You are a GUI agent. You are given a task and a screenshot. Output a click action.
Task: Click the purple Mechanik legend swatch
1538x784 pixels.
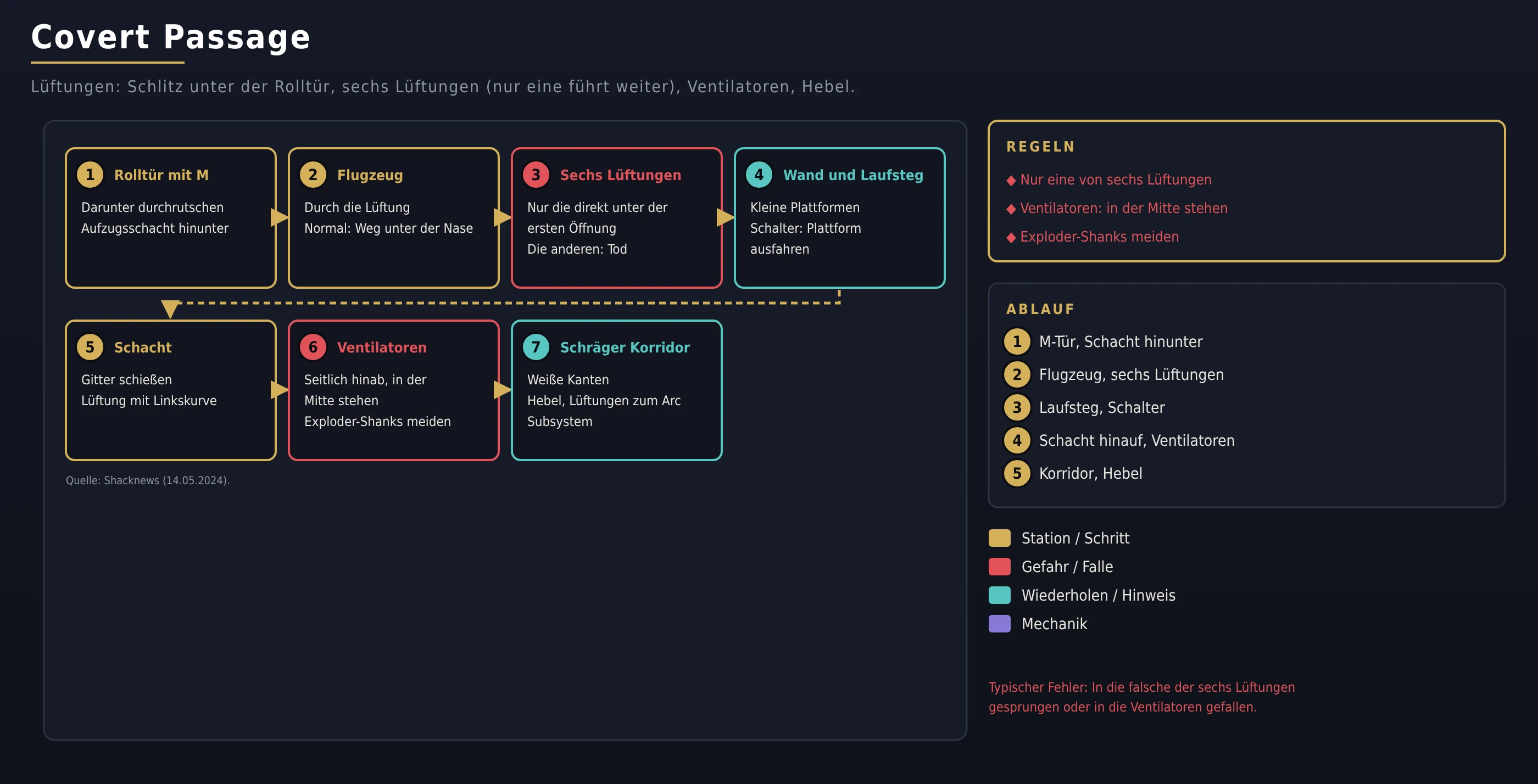[x=1000, y=624]
